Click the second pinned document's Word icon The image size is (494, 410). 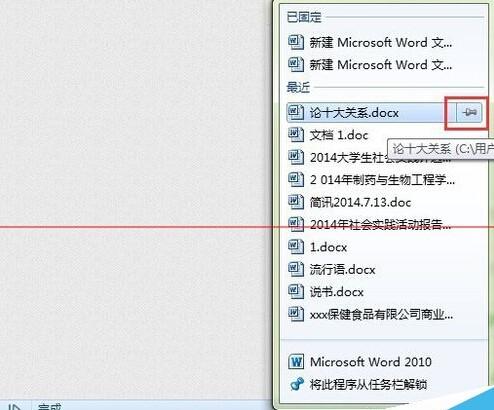click(x=296, y=65)
